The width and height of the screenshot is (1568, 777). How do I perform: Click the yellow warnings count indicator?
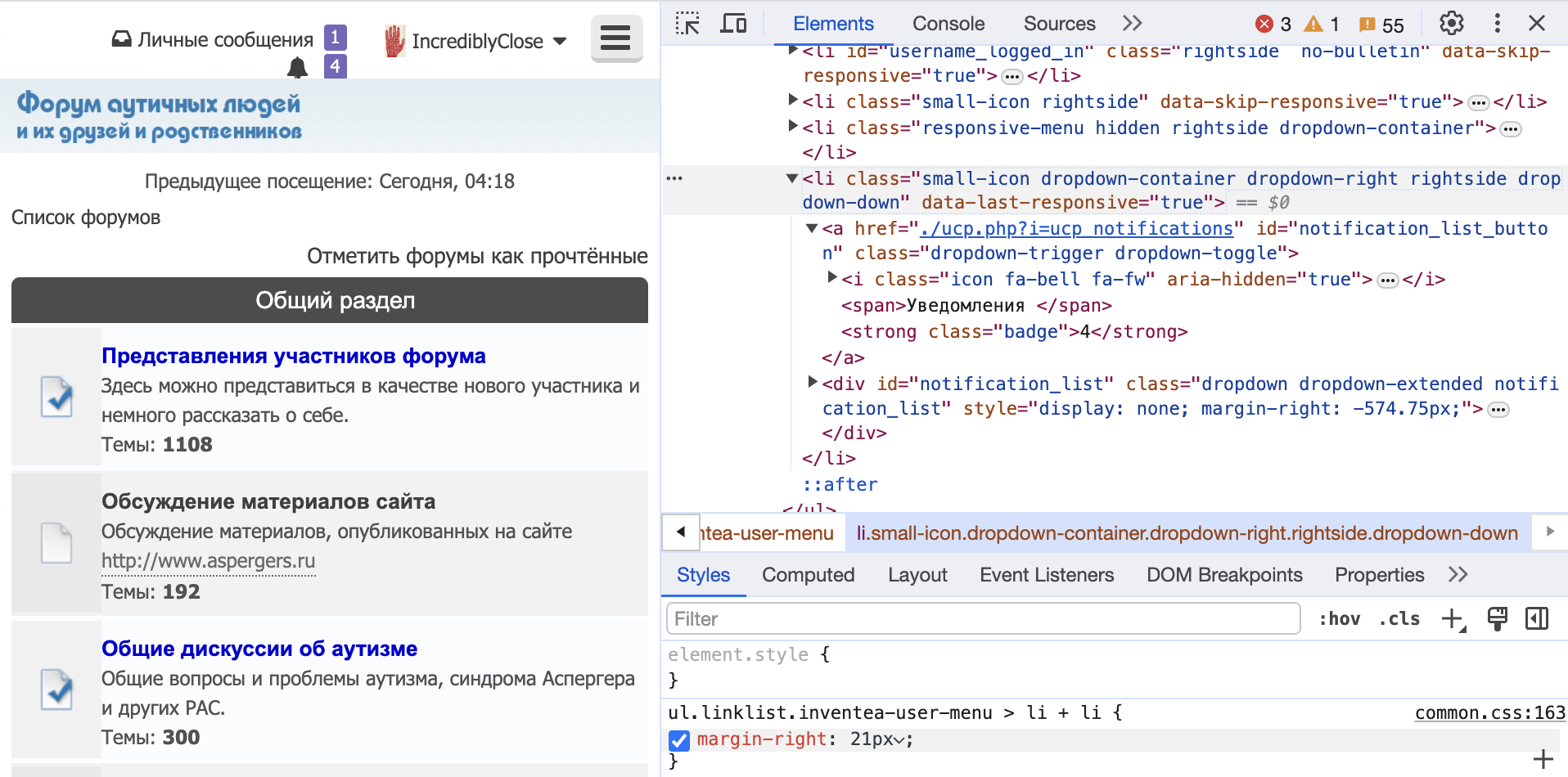click(x=1322, y=25)
